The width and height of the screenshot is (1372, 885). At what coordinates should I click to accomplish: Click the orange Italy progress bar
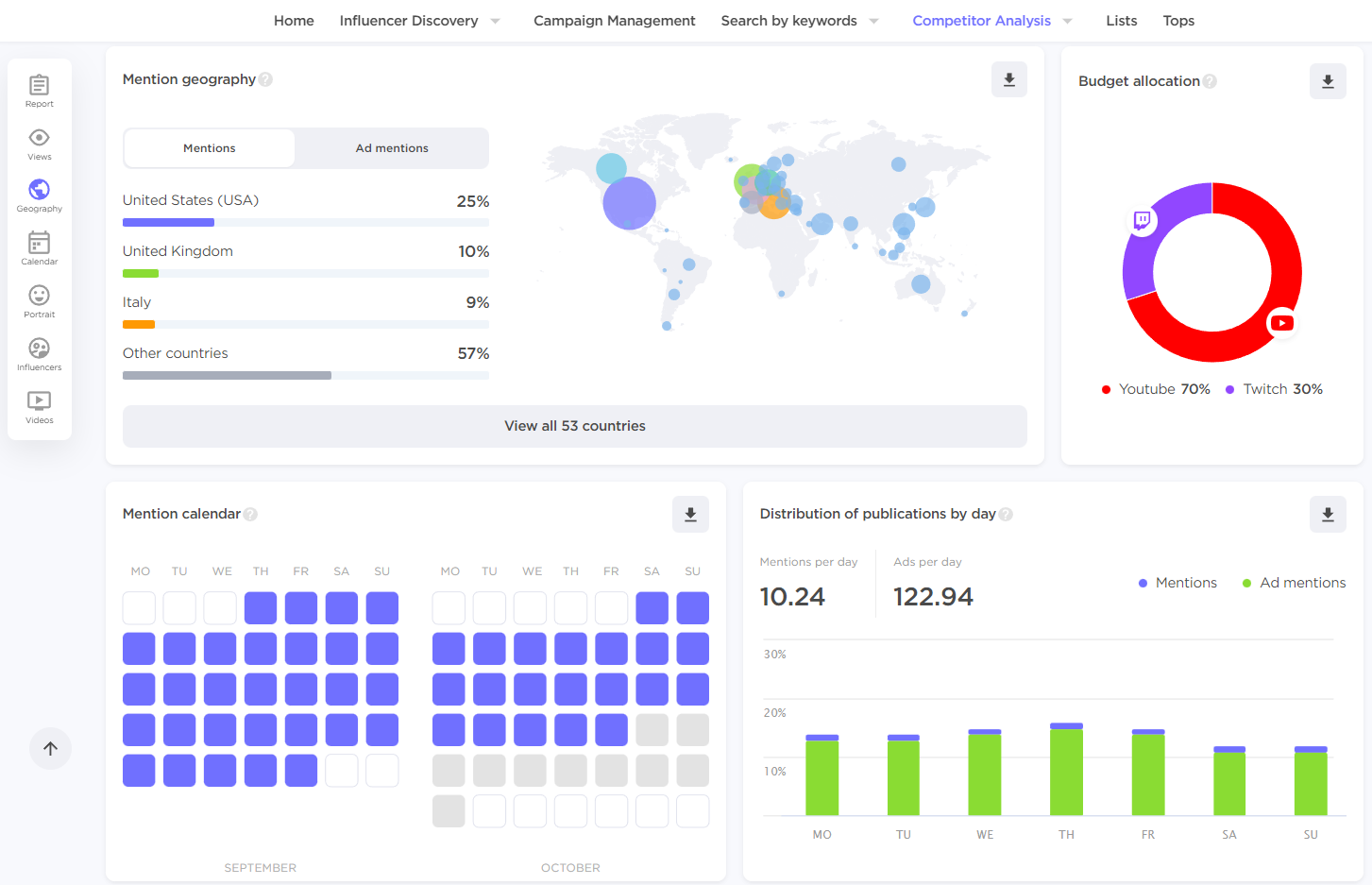click(x=139, y=325)
